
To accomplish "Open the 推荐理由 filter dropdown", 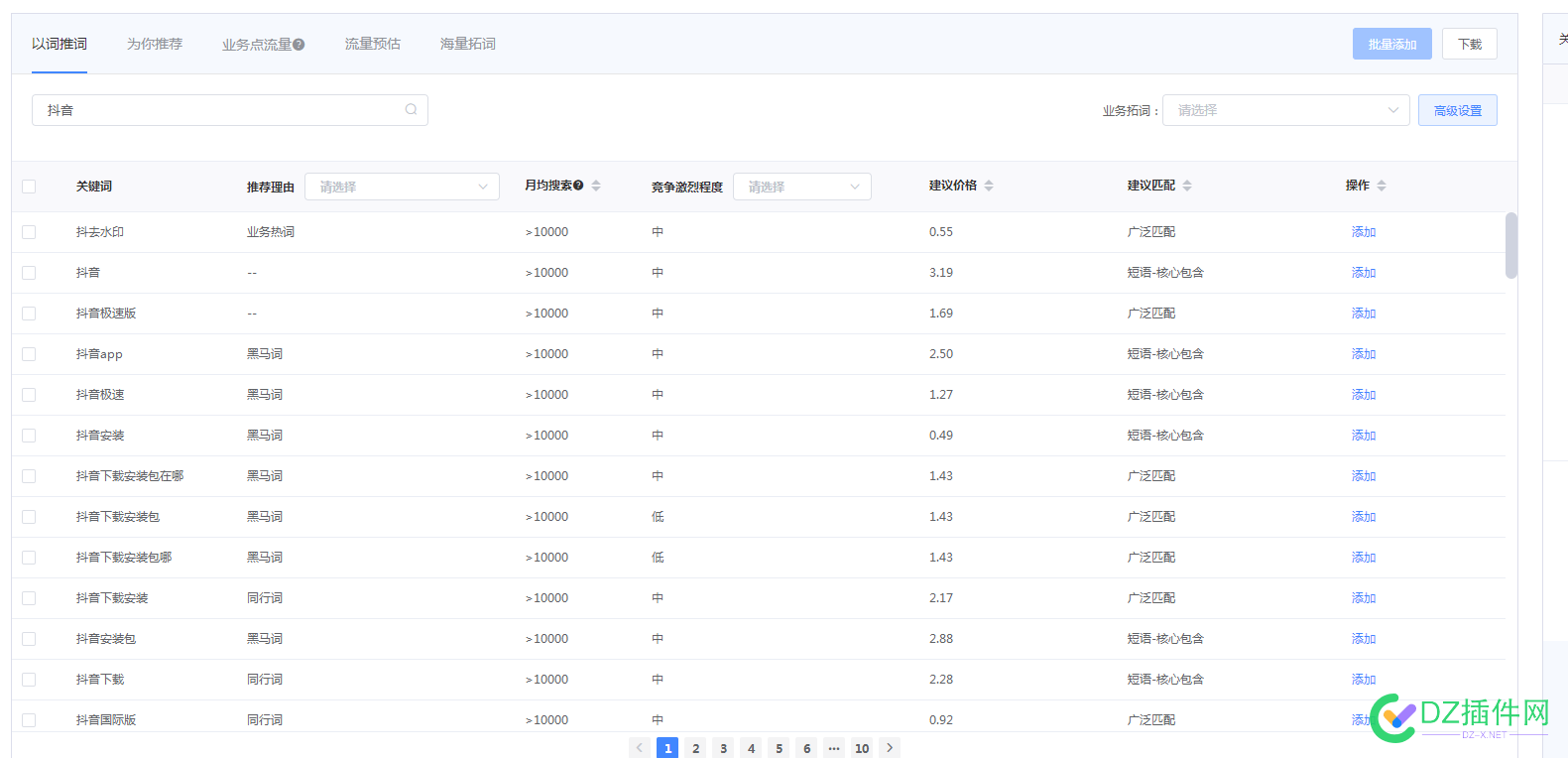I will pos(402,187).
